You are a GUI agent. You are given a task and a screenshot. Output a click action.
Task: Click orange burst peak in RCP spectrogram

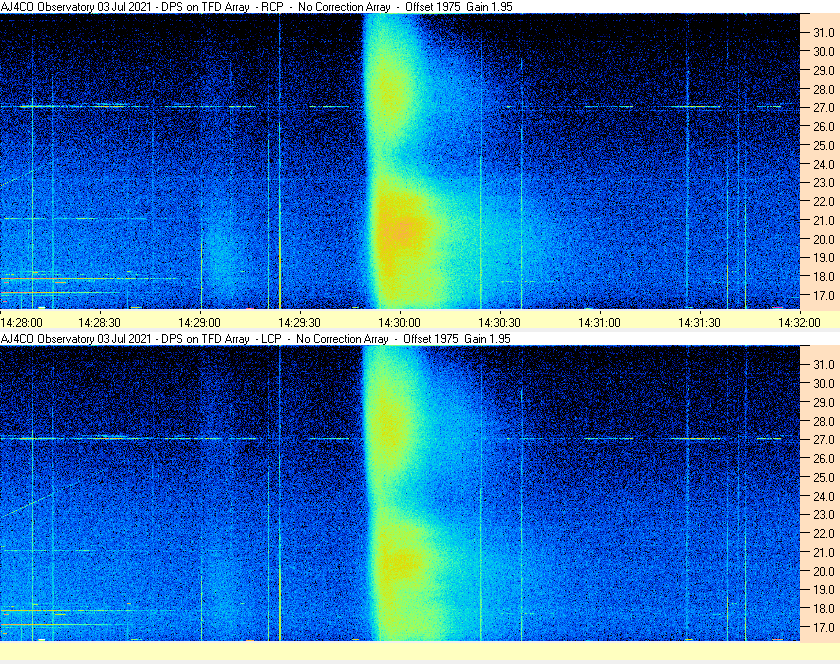tap(401, 229)
